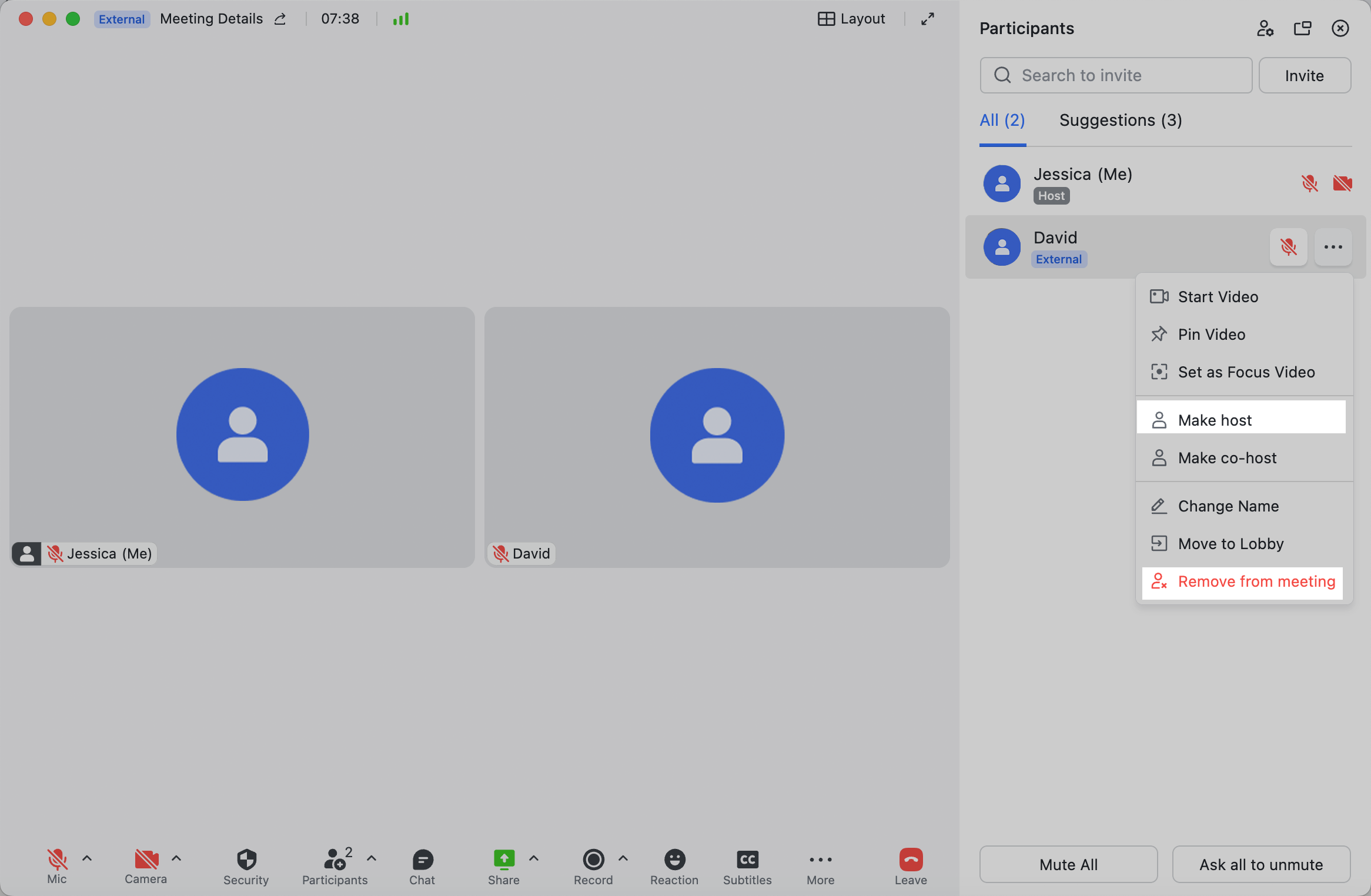Viewport: 1371px width, 896px height.
Task: Toggle the Camera button in toolbar
Action: [x=146, y=860]
